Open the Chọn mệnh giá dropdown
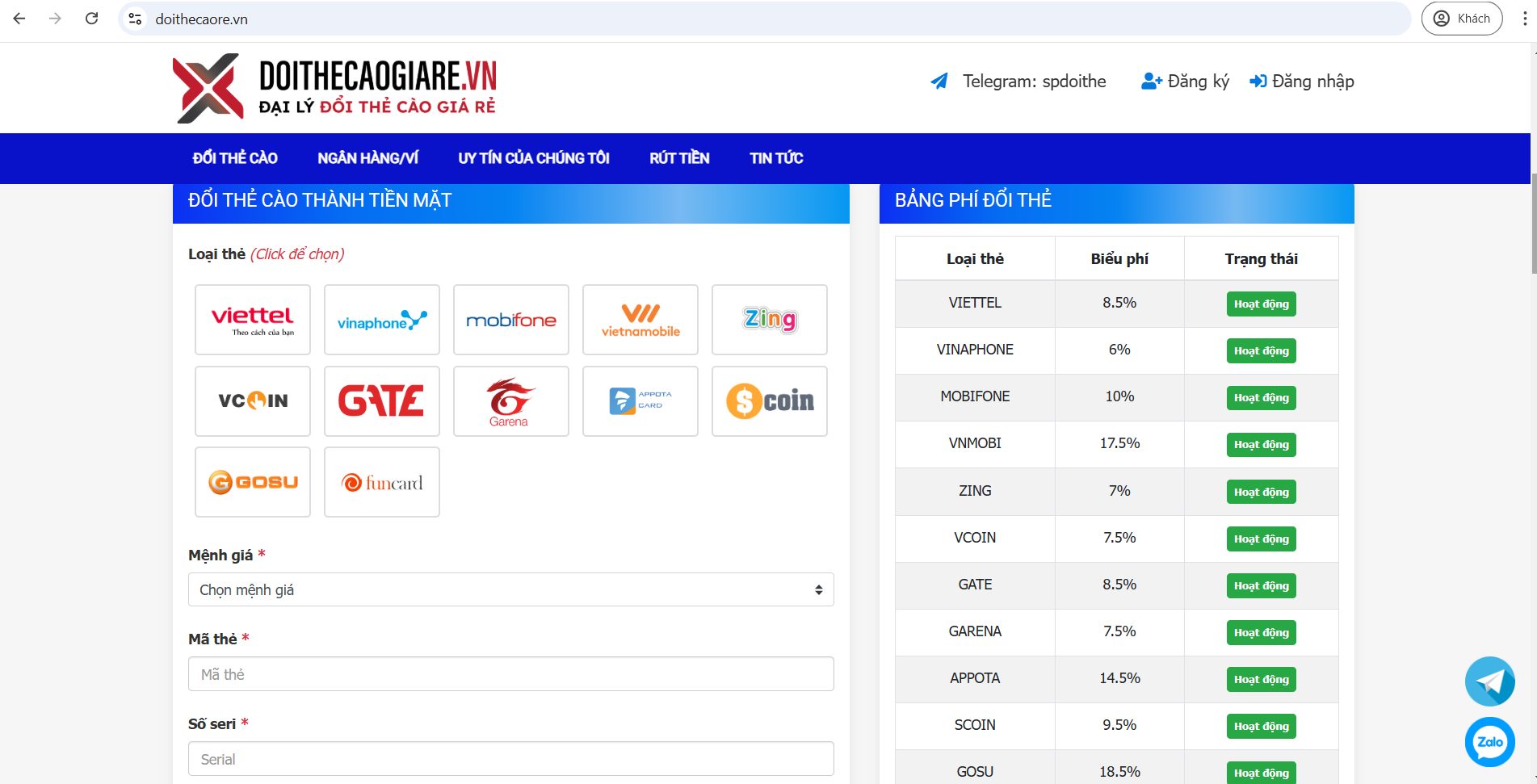Viewport: 1537px width, 784px height. click(x=511, y=589)
